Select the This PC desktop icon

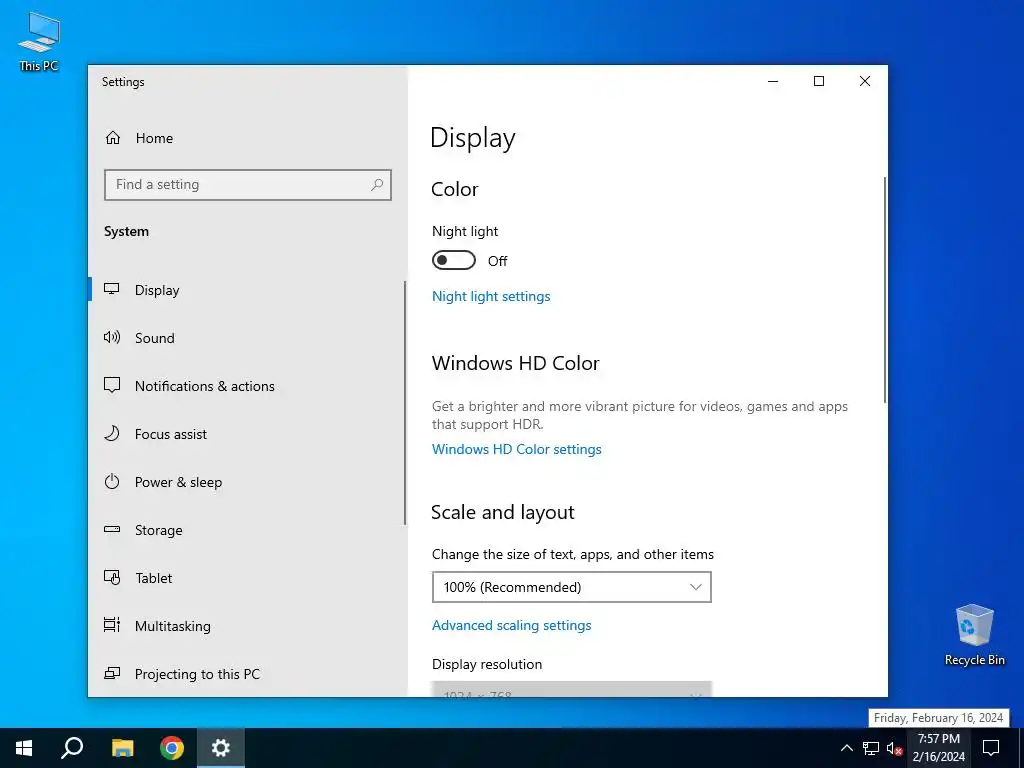pyautogui.click(x=39, y=41)
